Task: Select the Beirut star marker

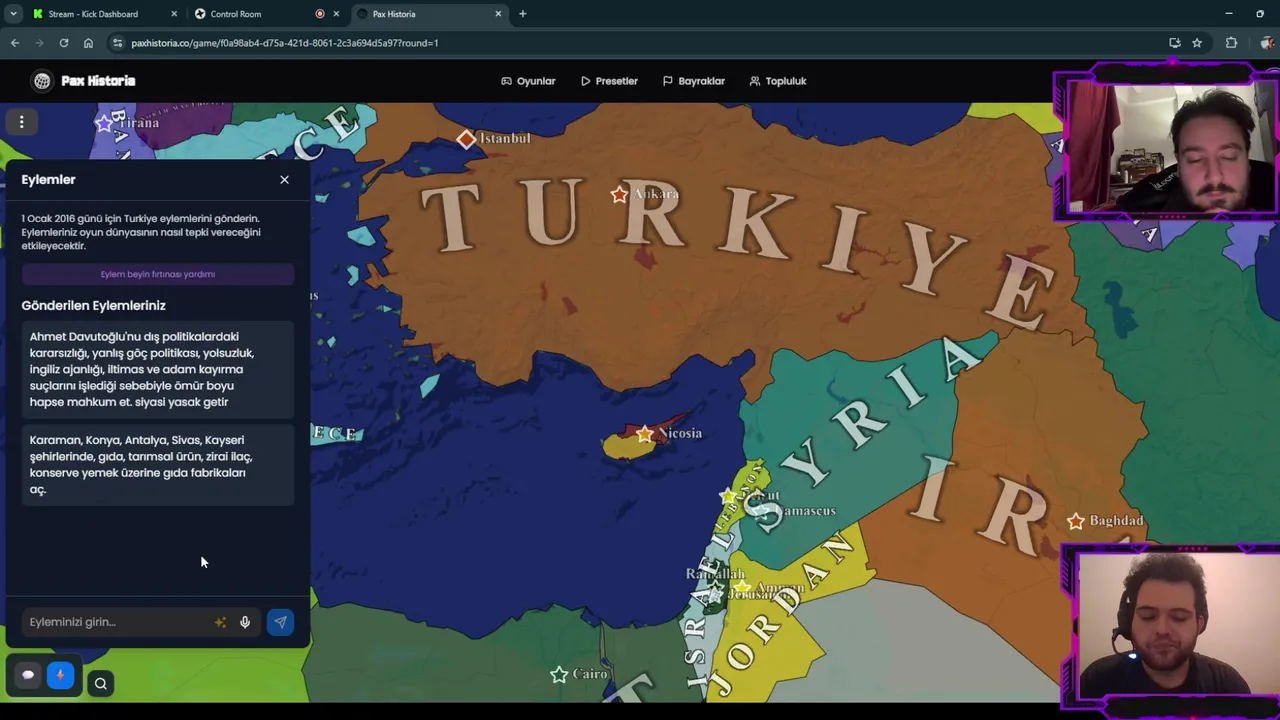Action: pos(727,496)
